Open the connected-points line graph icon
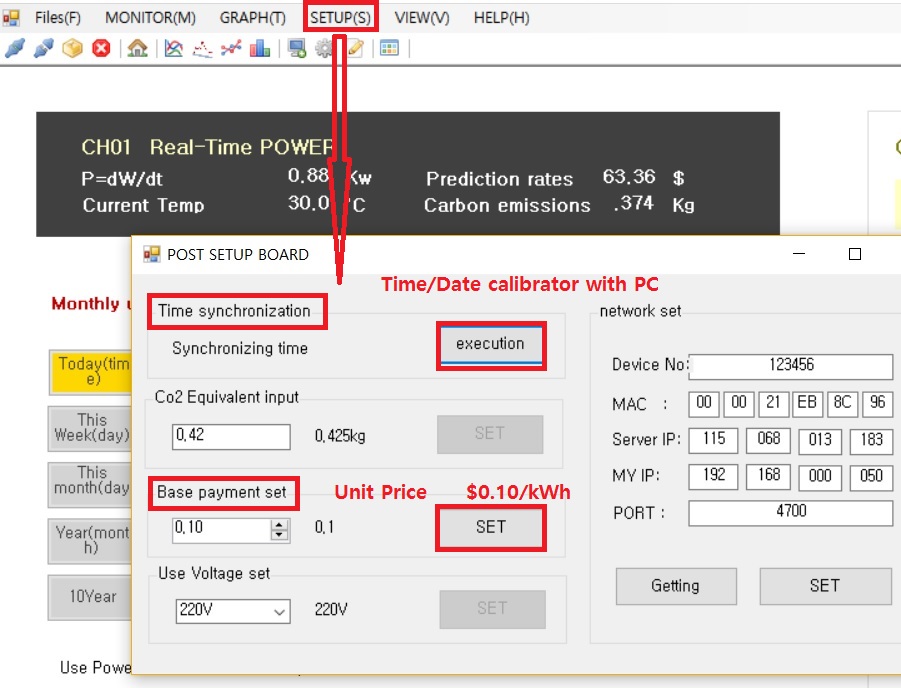901x688 pixels. 231,48
